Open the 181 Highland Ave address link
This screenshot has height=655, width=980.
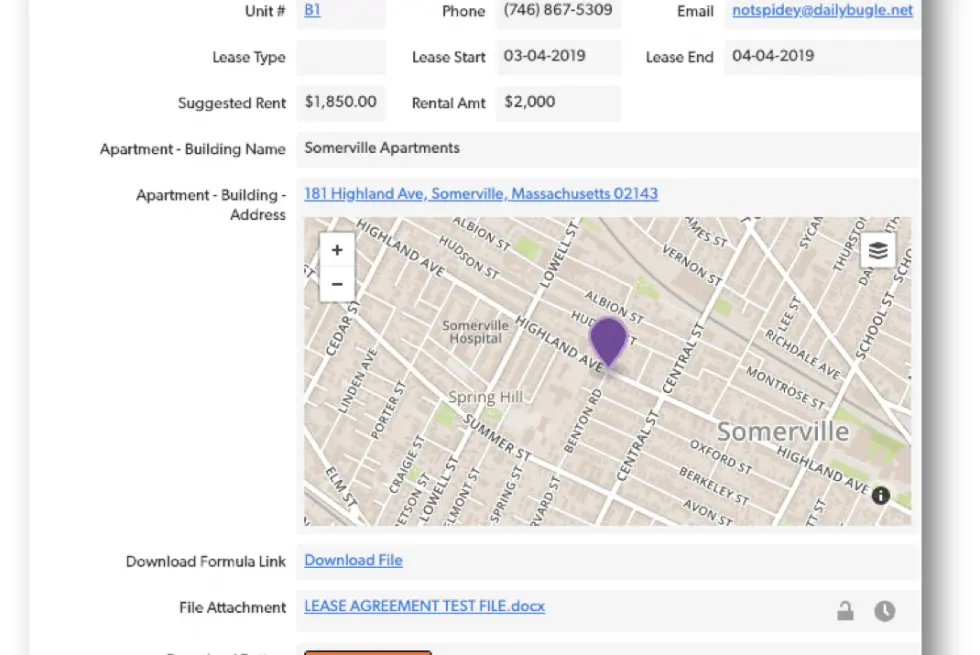(481, 194)
